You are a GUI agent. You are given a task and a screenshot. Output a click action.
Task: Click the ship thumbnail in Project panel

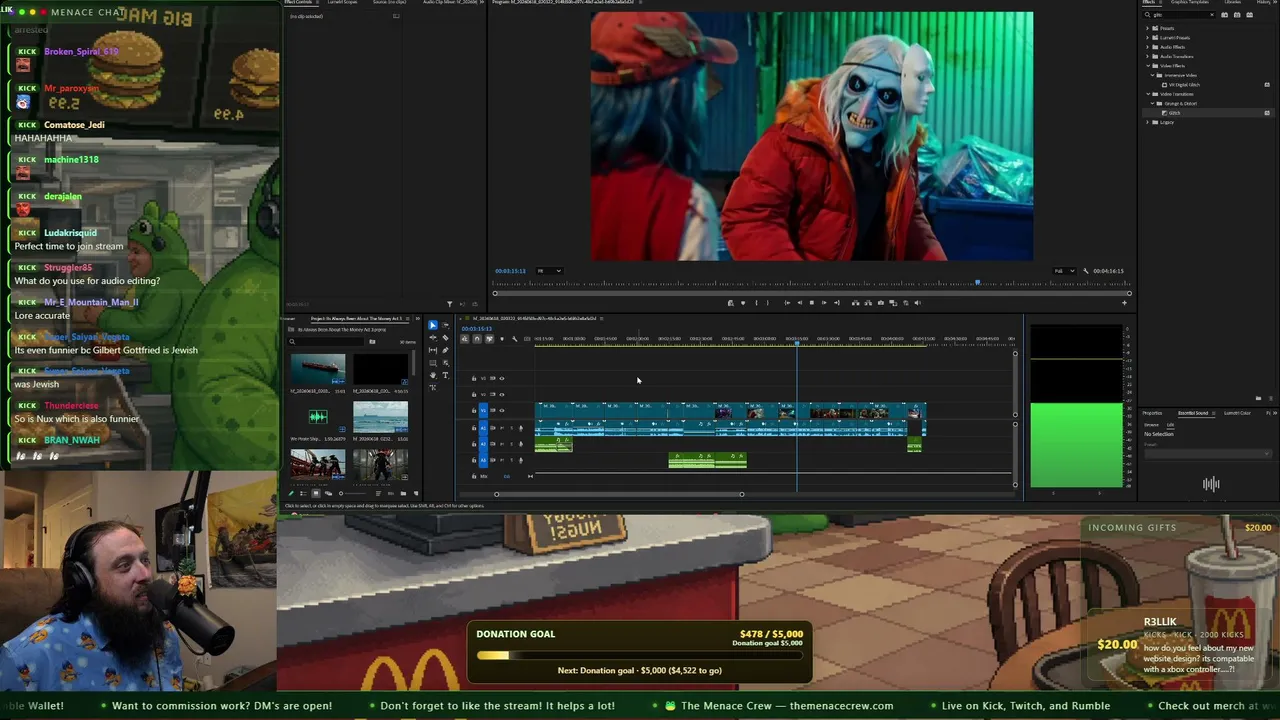(x=318, y=369)
